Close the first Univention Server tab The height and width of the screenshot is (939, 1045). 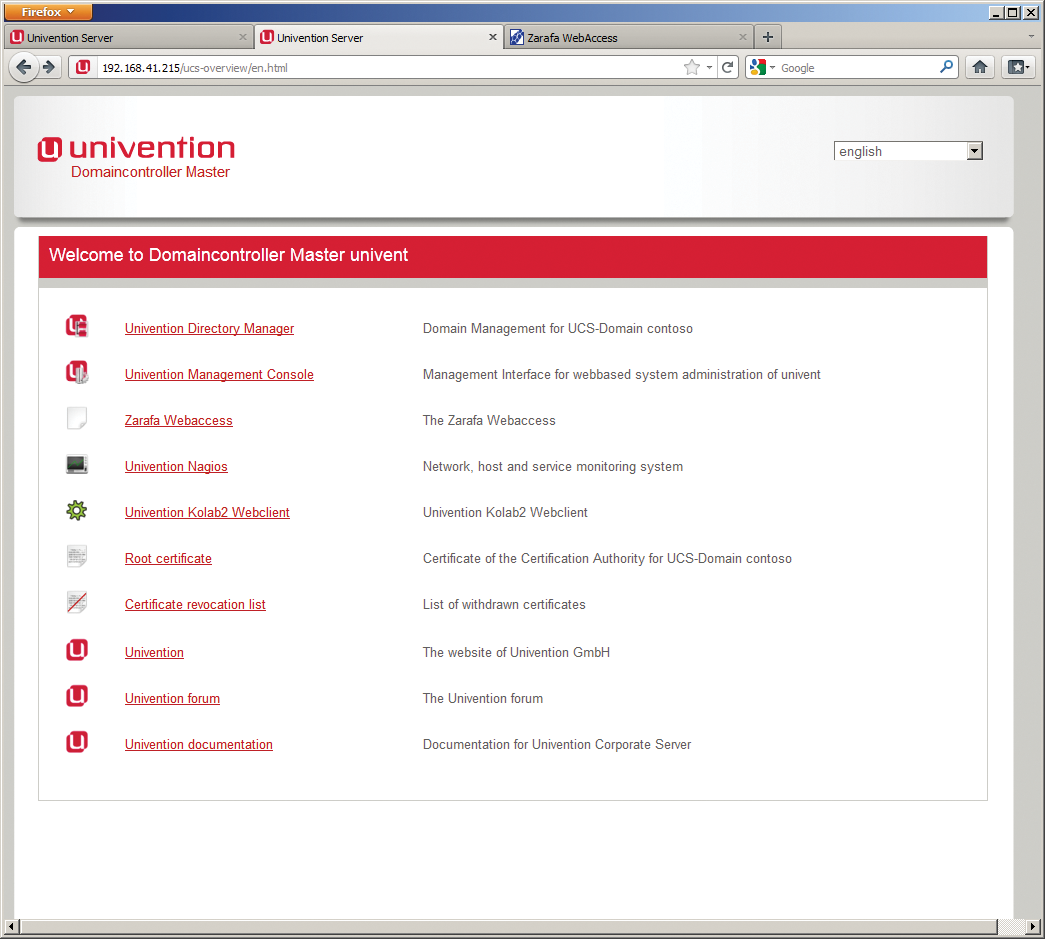243,37
